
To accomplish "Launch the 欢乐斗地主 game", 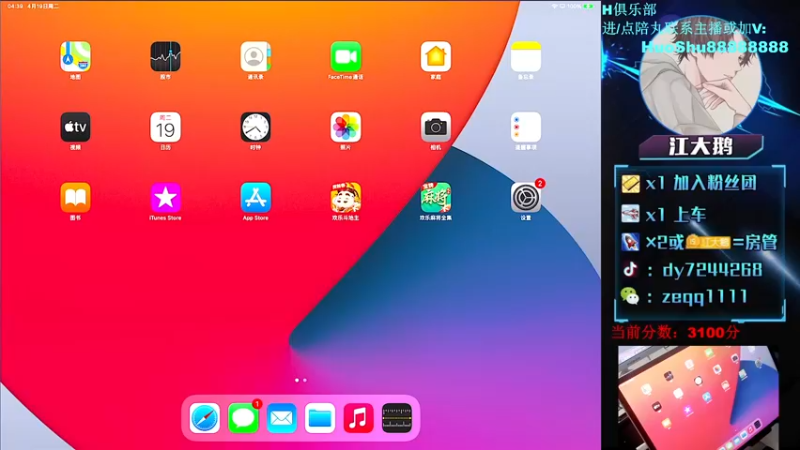I will click(346, 197).
